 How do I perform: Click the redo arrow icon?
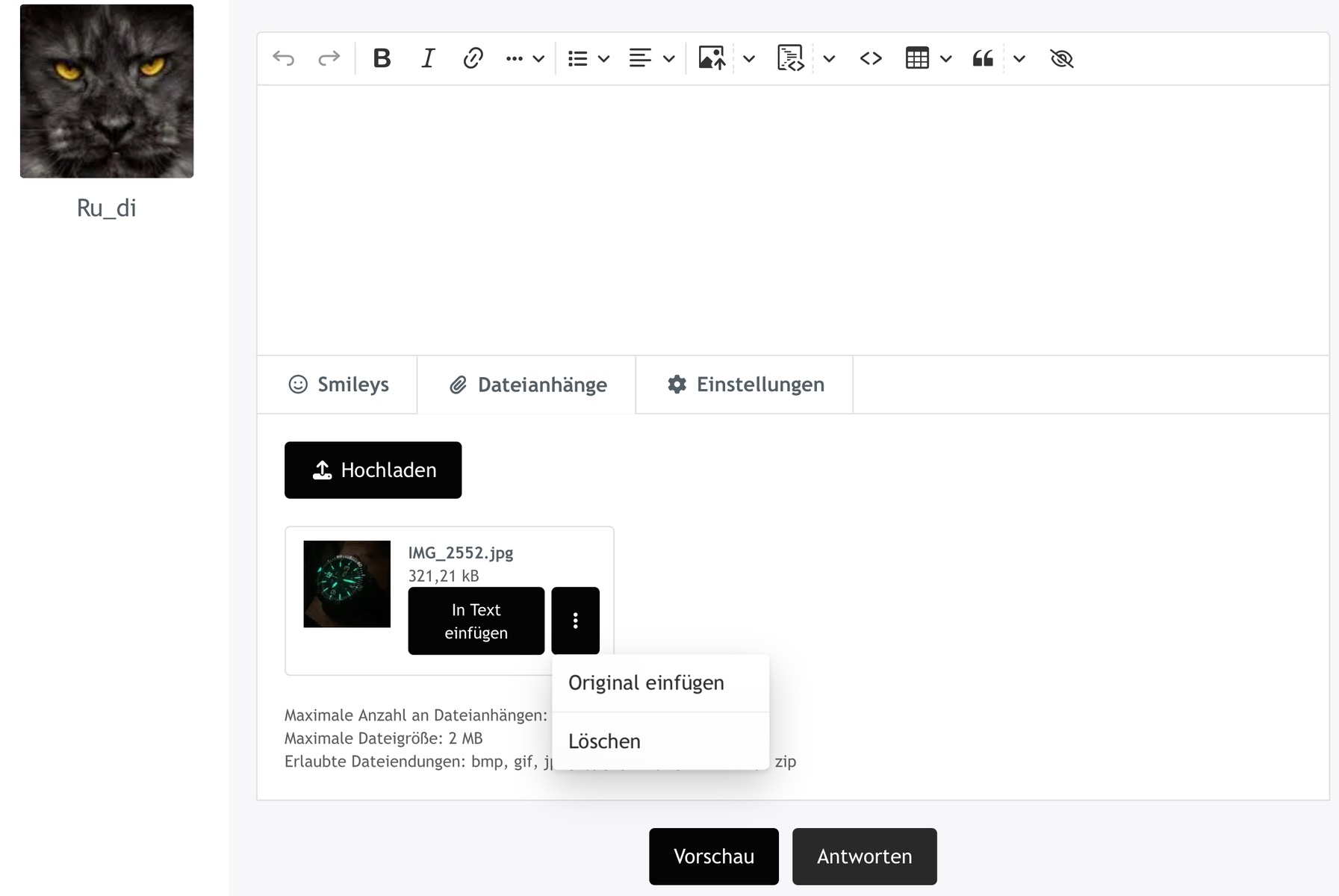click(329, 58)
